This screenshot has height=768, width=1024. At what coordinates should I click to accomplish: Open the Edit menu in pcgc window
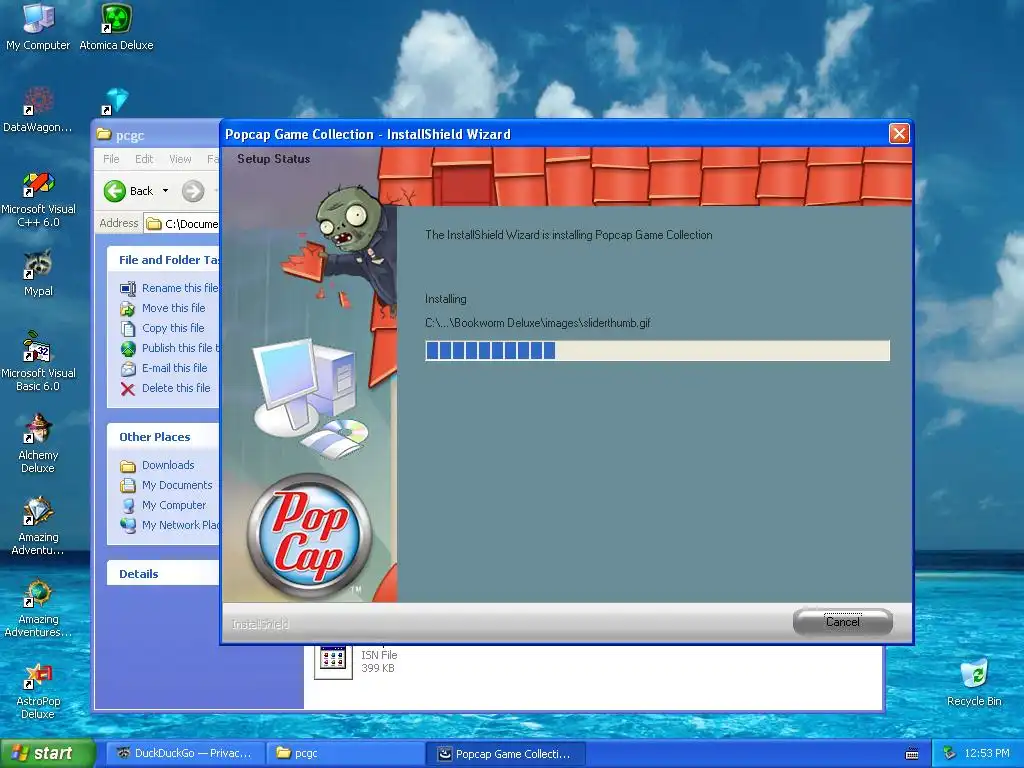(144, 159)
